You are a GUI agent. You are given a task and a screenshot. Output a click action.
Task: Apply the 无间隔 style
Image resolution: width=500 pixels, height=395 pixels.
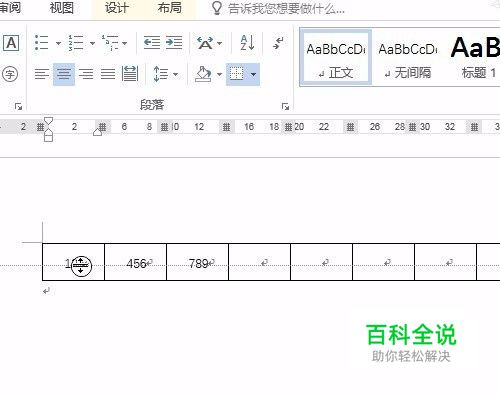click(408, 57)
